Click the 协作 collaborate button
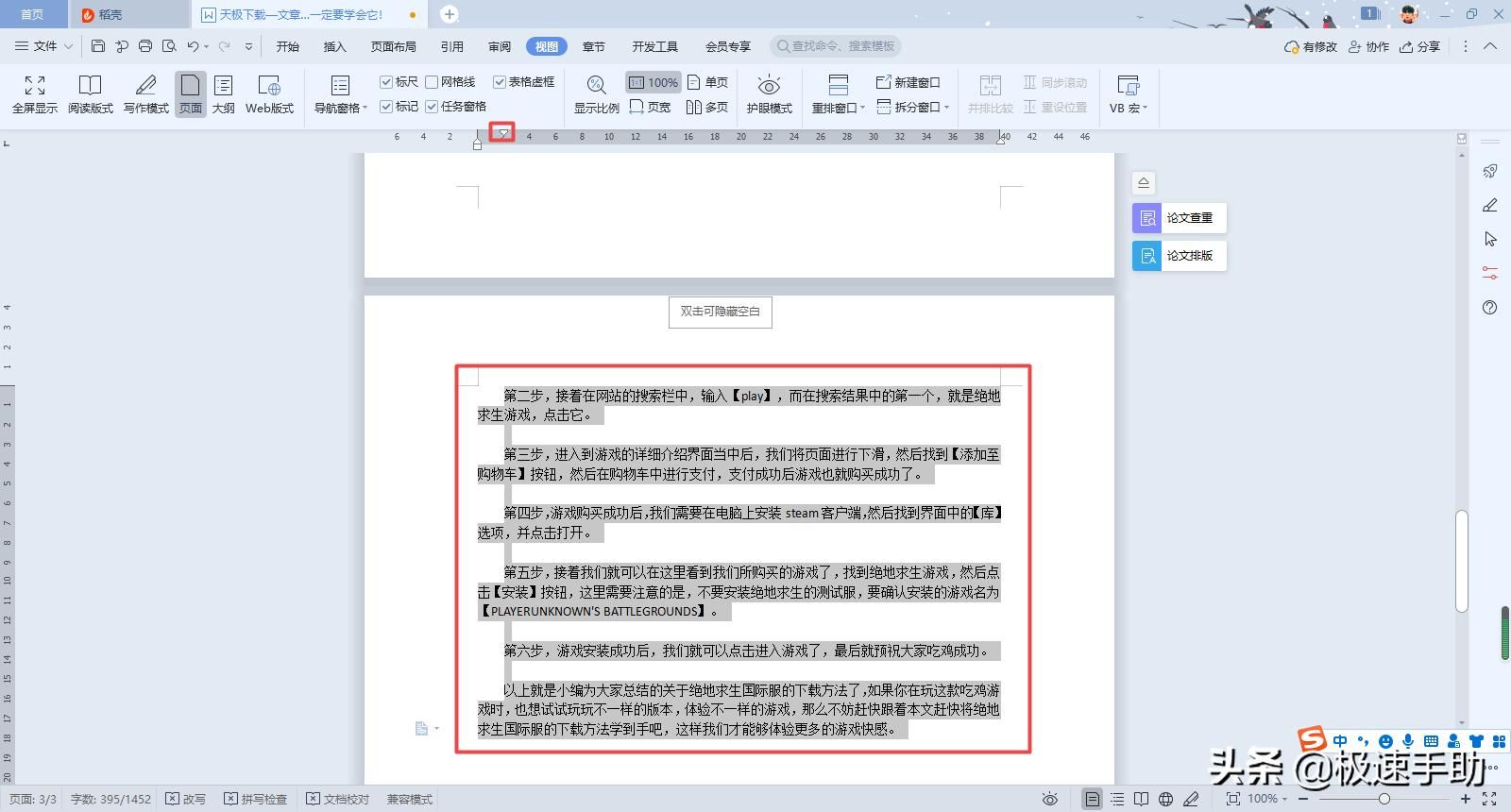Screen dimensions: 1511x812 click(1368, 46)
